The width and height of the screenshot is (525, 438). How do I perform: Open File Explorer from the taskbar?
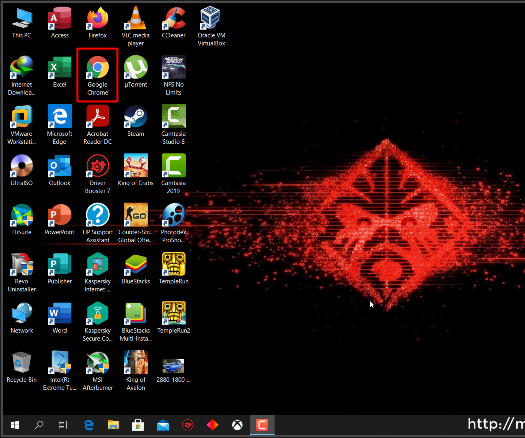[x=113, y=425]
